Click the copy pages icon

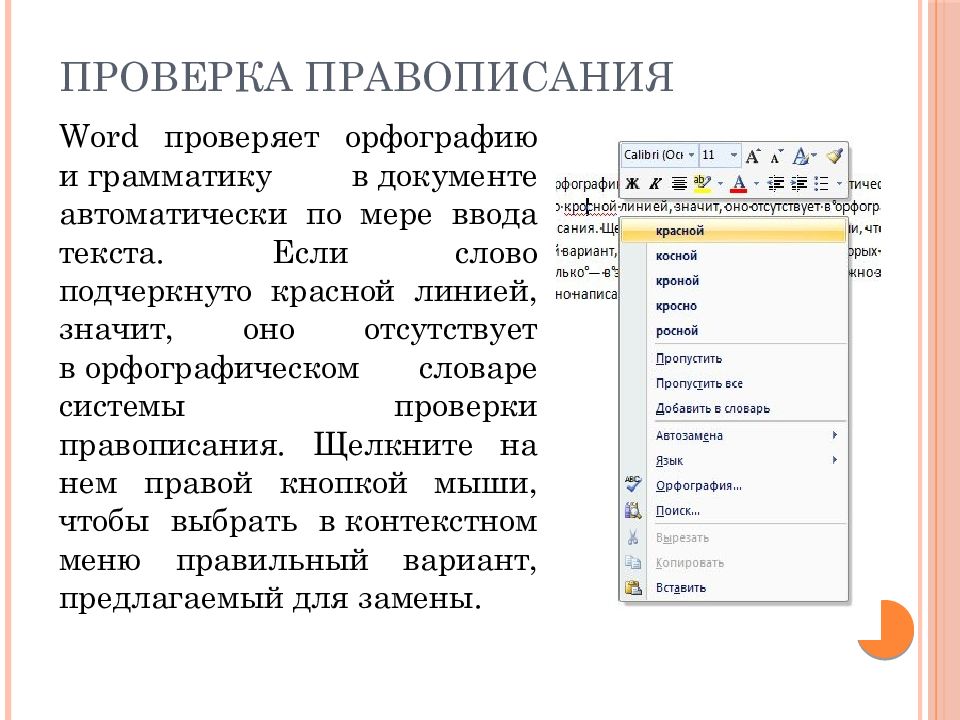click(x=633, y=563)
